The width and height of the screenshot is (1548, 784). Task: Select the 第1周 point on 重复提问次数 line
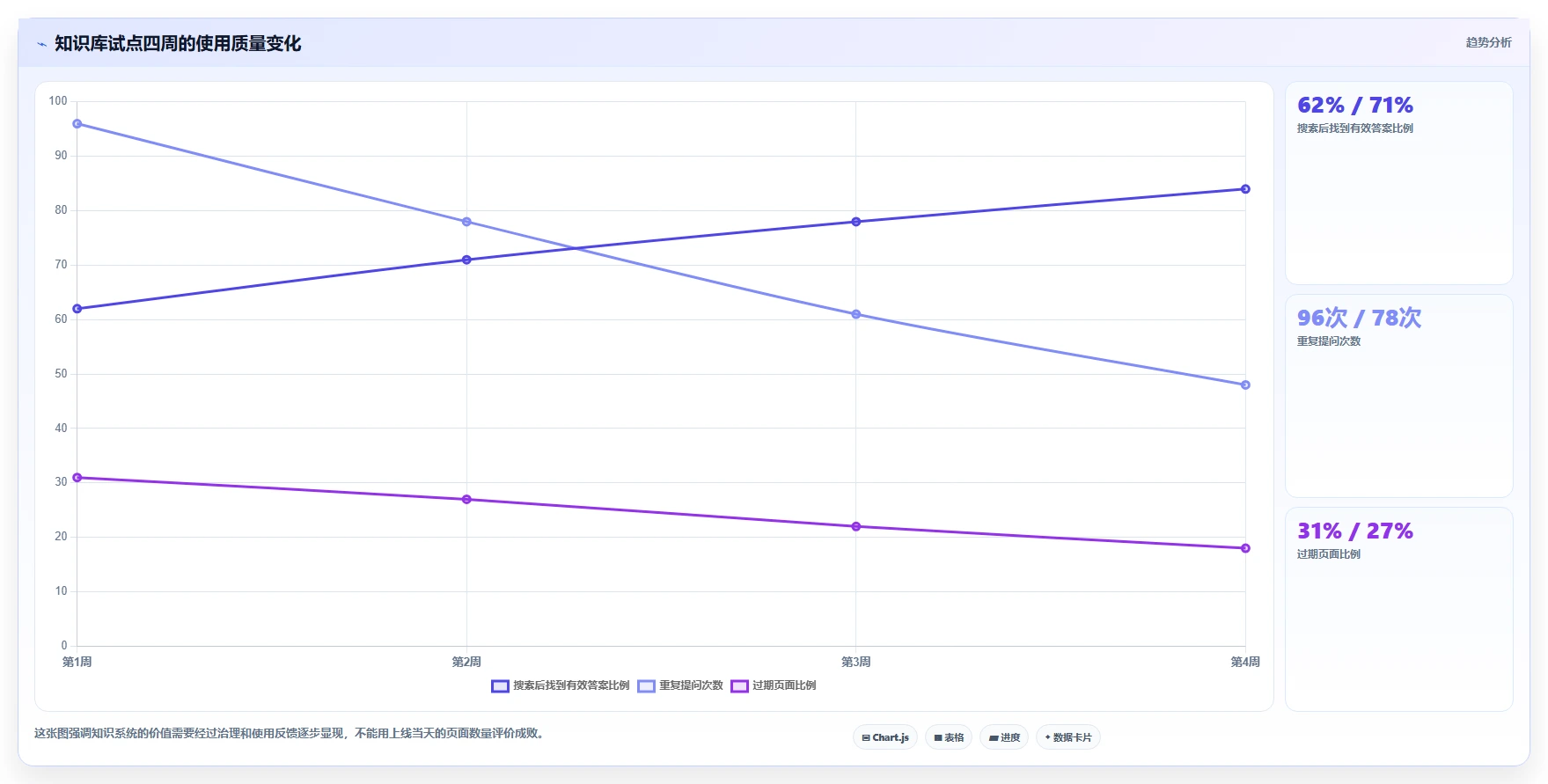click(77, 124)
